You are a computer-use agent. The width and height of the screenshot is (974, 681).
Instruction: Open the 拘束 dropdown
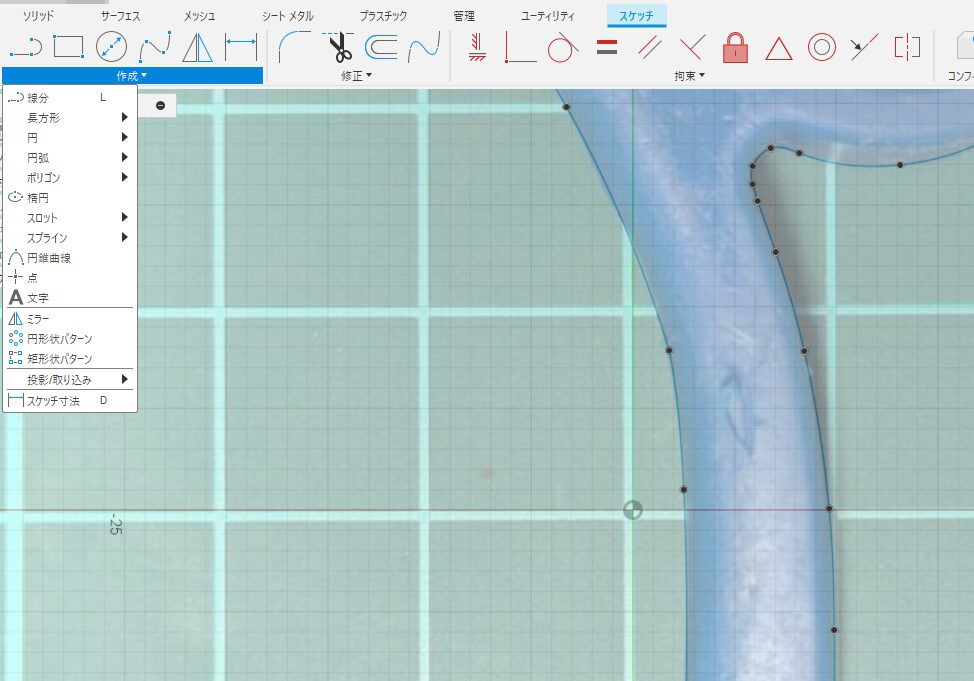pos(690,76)
